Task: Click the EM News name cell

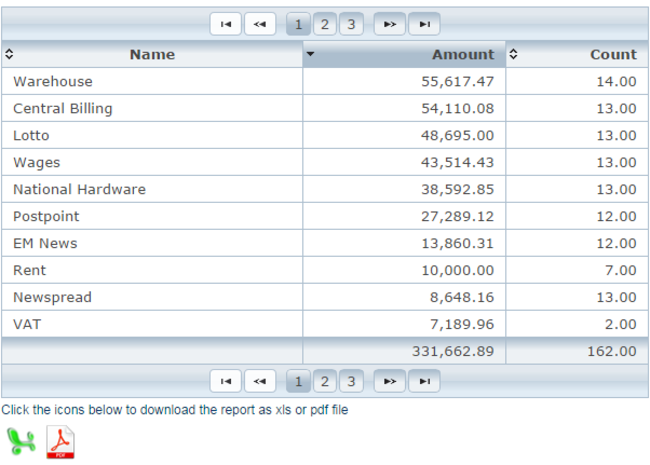Action: [x=152, y=243]
